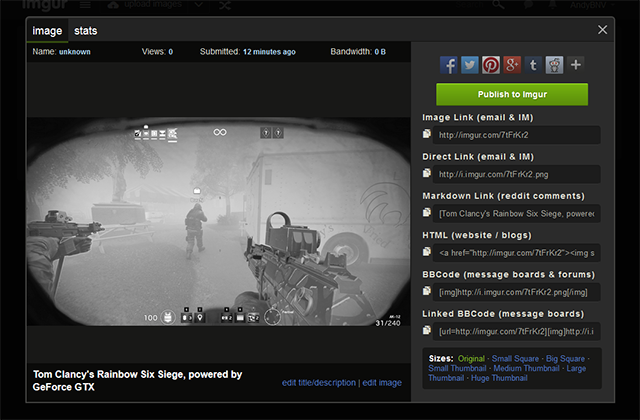Open upload images in the header
Viewport: 640px width, 420px height.
pyautogui.click(x=146, y=4)
